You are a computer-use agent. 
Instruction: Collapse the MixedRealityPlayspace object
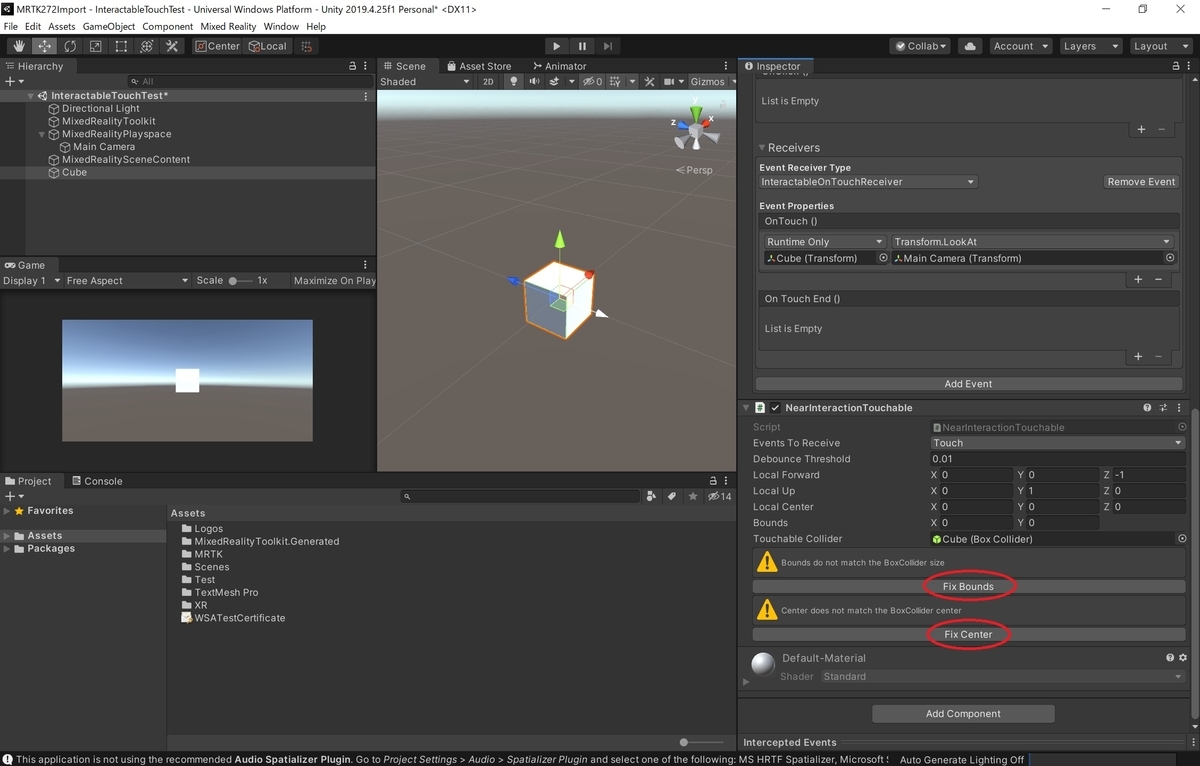(42, 134)
